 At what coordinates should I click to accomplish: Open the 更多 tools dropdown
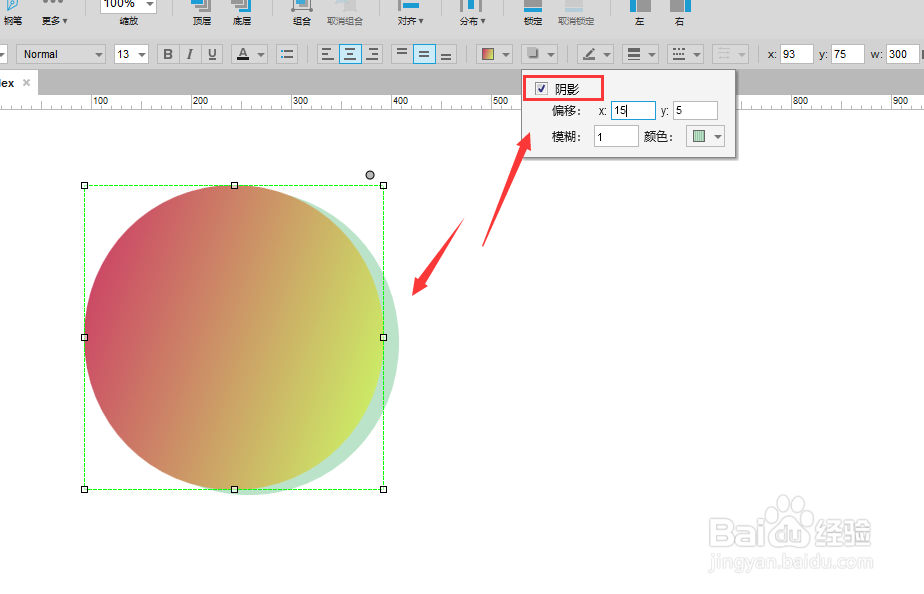[x=54, y=13]
